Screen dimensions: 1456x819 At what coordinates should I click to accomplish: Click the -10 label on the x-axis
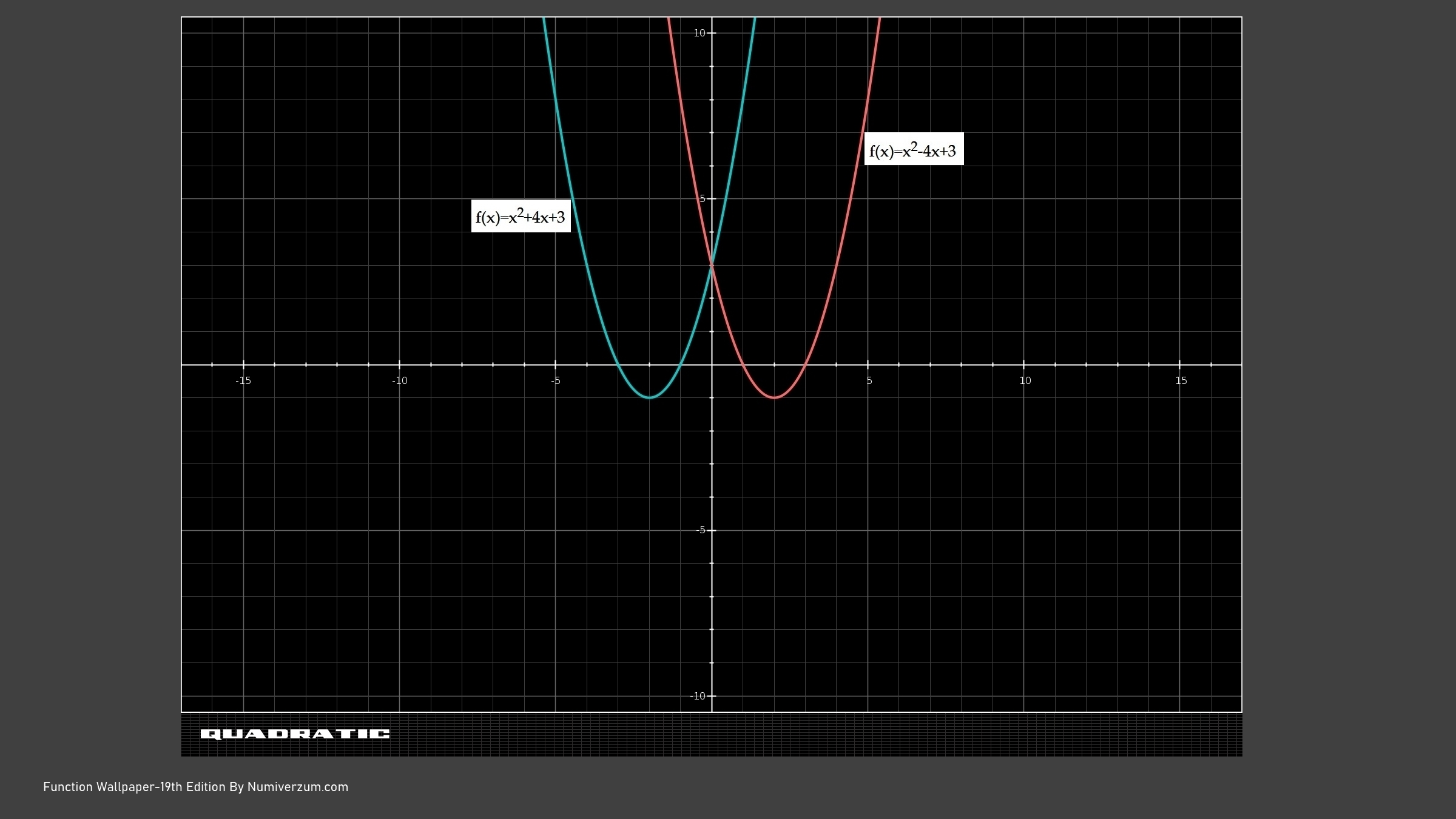click(x=399, y=381)
